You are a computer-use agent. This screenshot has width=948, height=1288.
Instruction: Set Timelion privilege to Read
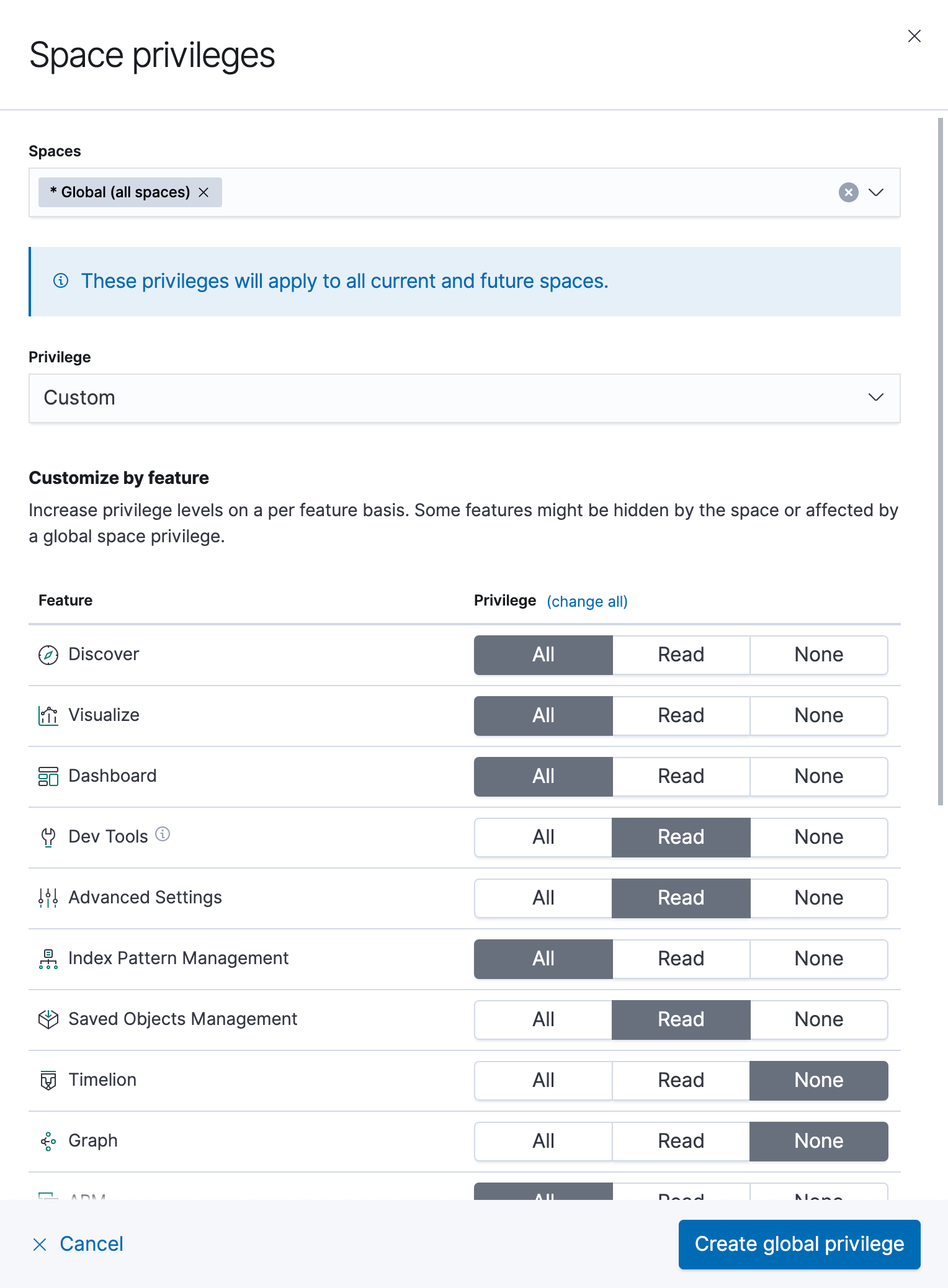[681, 1080]
